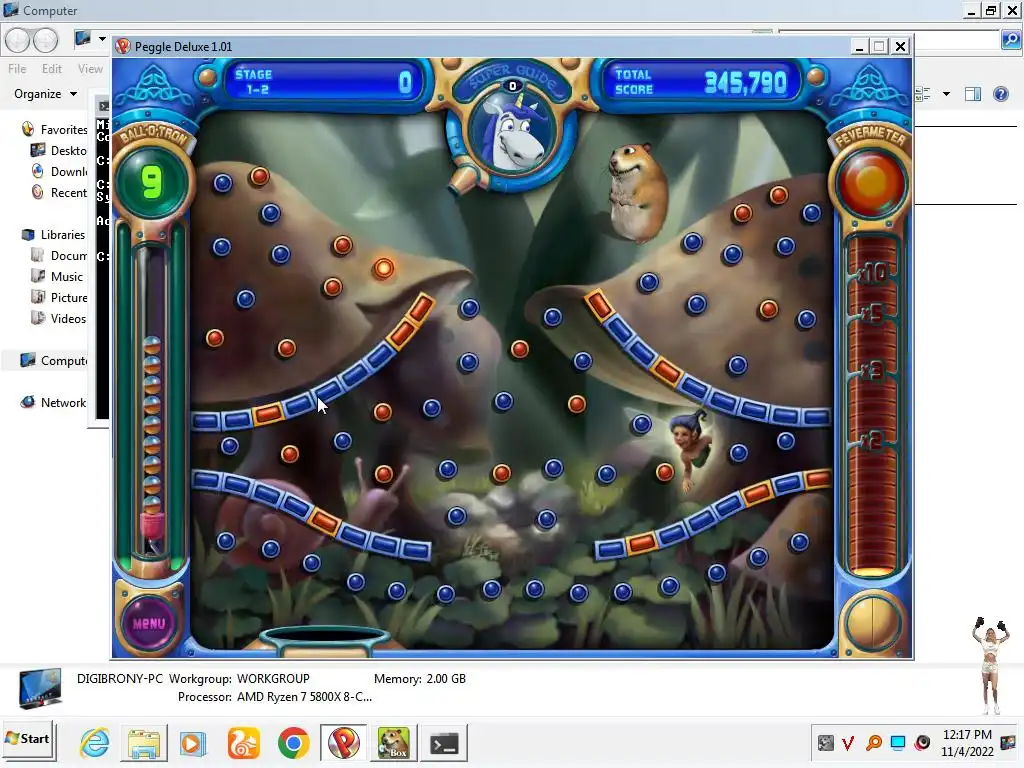1024x768 pixels.
Task: Click the green ball count number 9
Action: coord(152,182)
